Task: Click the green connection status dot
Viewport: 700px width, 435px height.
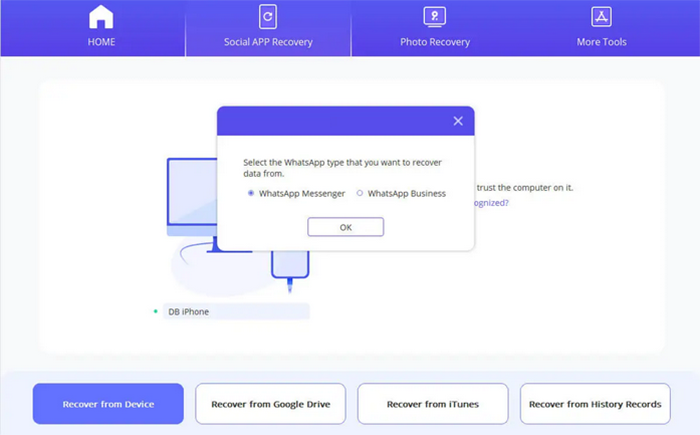Action: [155, 311]
